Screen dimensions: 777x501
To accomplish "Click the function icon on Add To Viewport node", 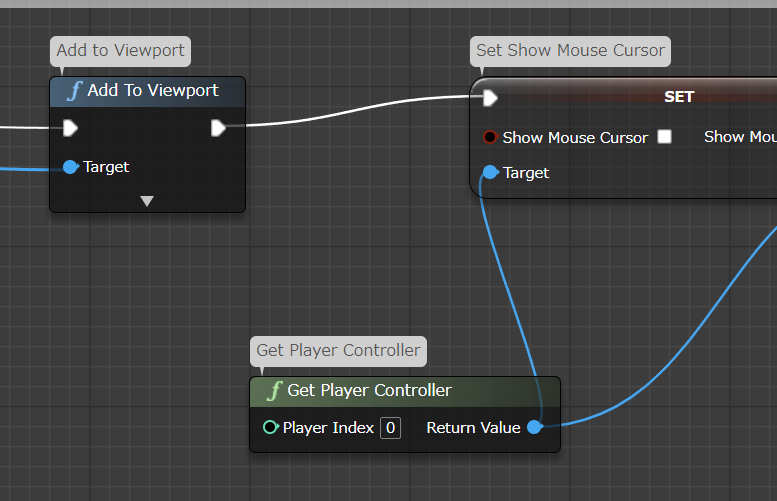I will 74,91.
